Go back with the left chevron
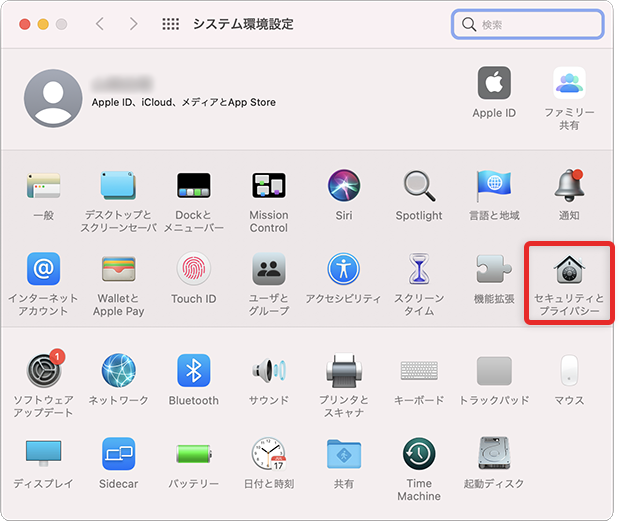620x521 pixels. [100, 24]
